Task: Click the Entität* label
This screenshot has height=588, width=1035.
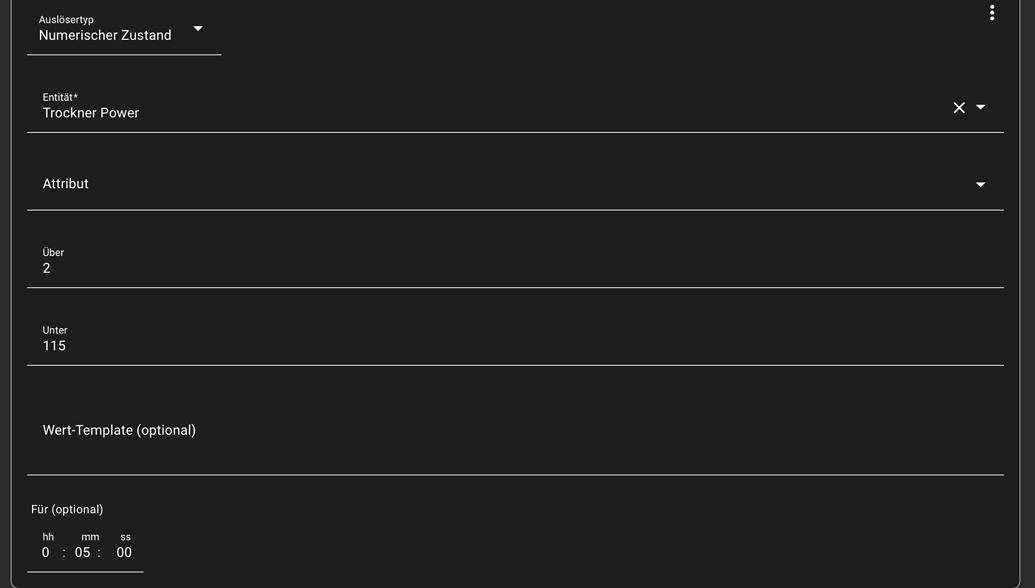Action: click(60, 97)
